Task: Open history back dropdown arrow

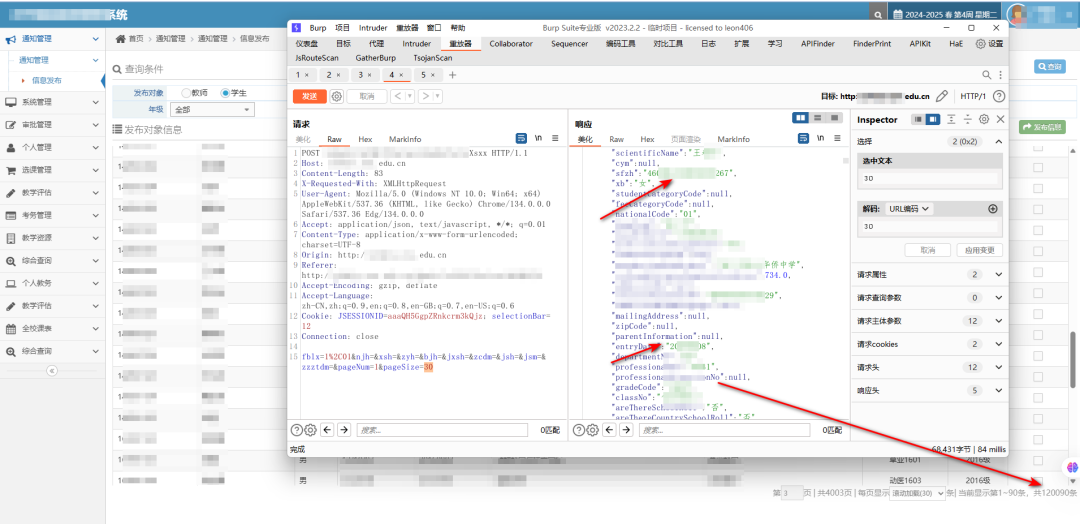Action: [x=410, y=96]
